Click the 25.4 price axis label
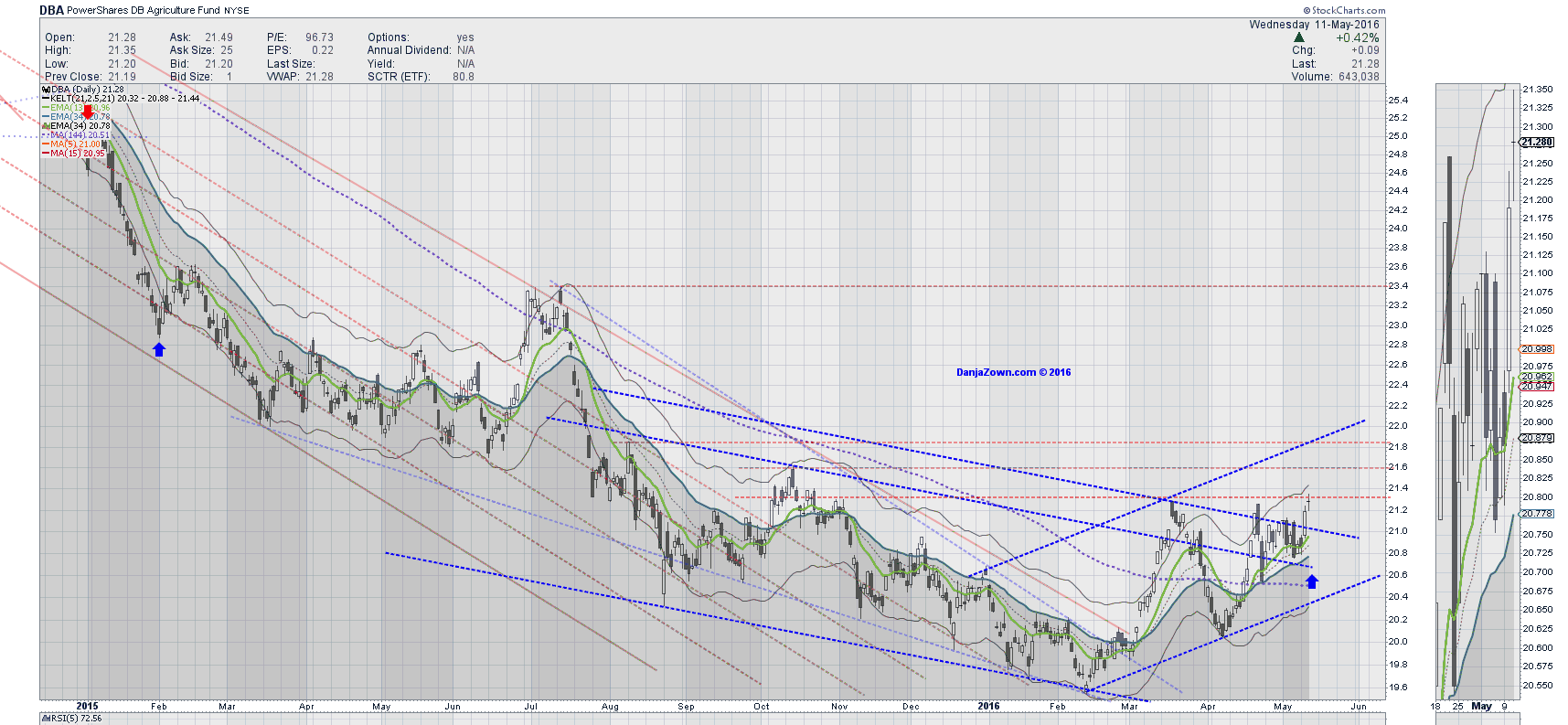 [x=1398, y=101]
